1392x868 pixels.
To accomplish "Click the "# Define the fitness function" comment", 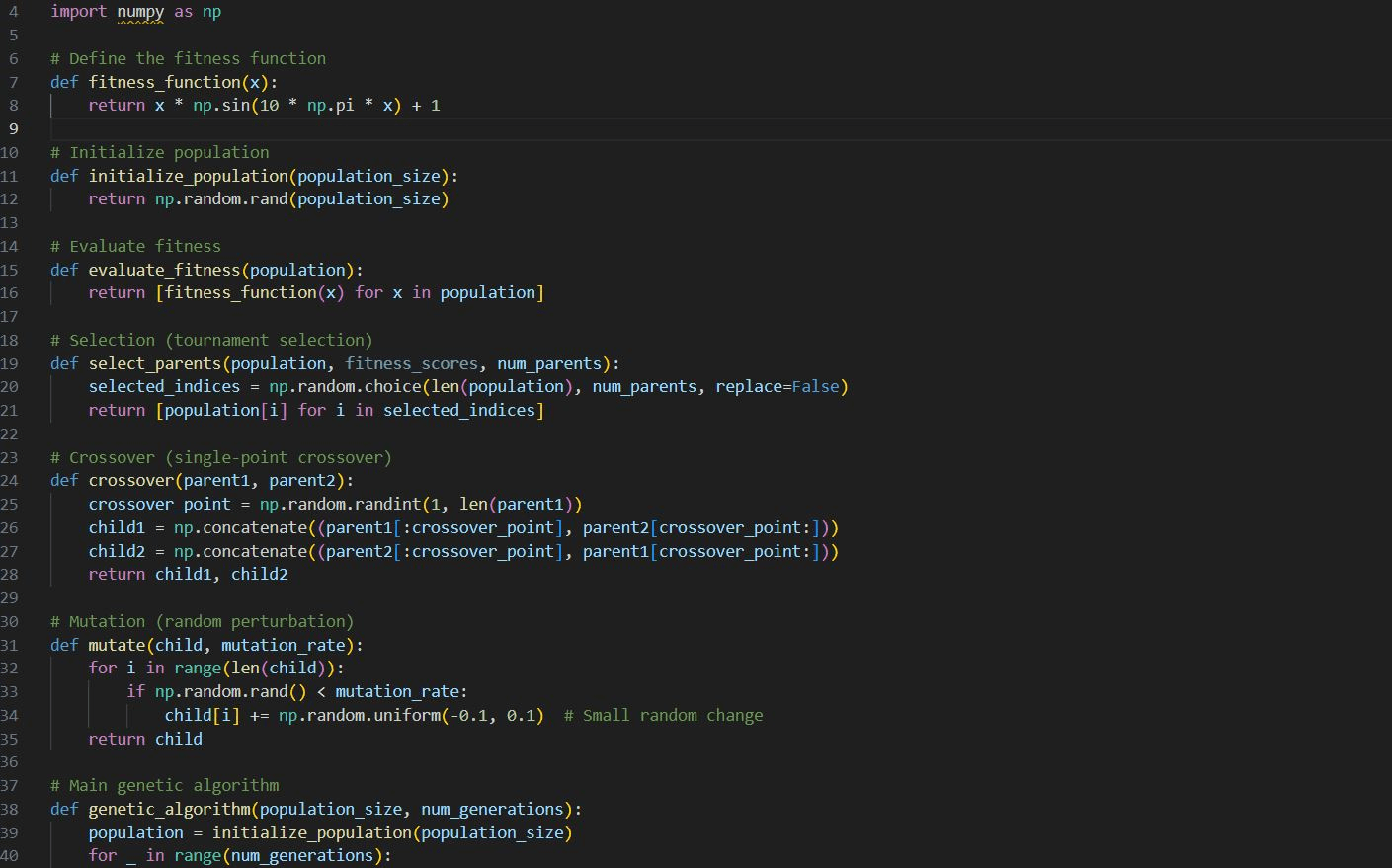I will (188, 58).
